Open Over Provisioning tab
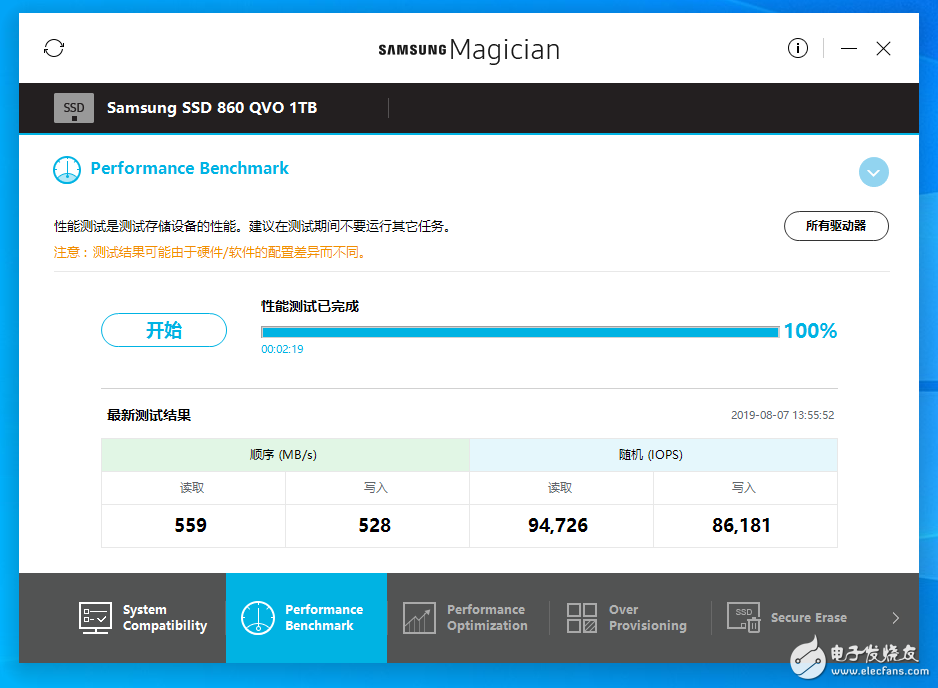The width and height of the screenshot is (938, 688). coord(630,618)
